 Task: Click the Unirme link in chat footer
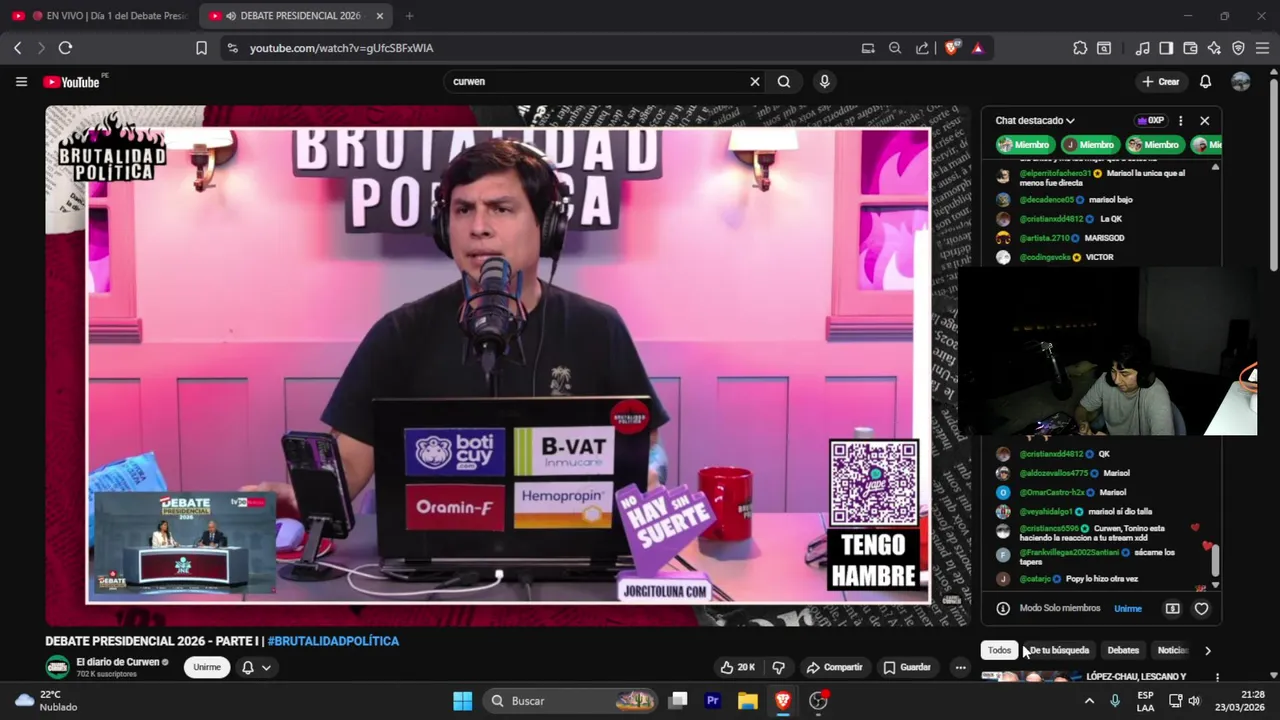[x=1127, y=609]
